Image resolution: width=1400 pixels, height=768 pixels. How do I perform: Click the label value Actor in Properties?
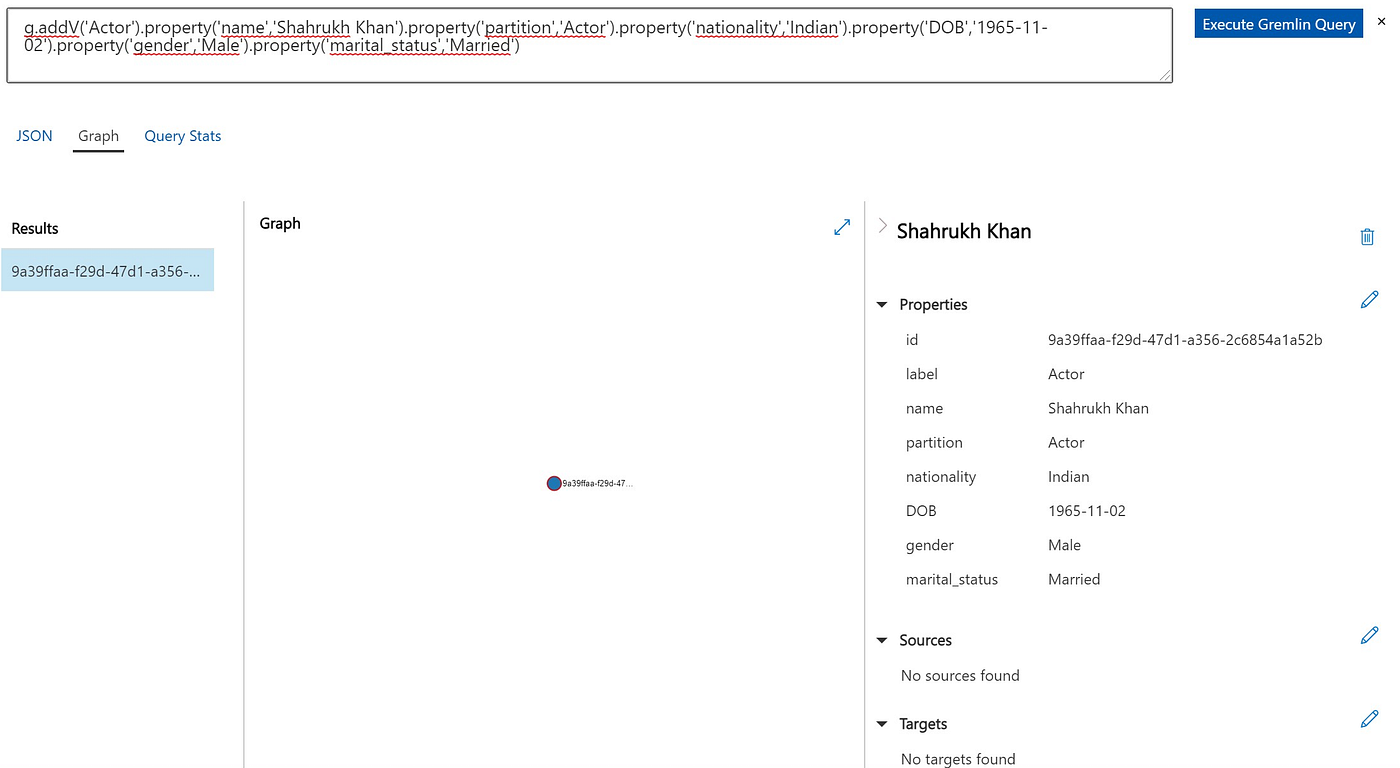1066,374
